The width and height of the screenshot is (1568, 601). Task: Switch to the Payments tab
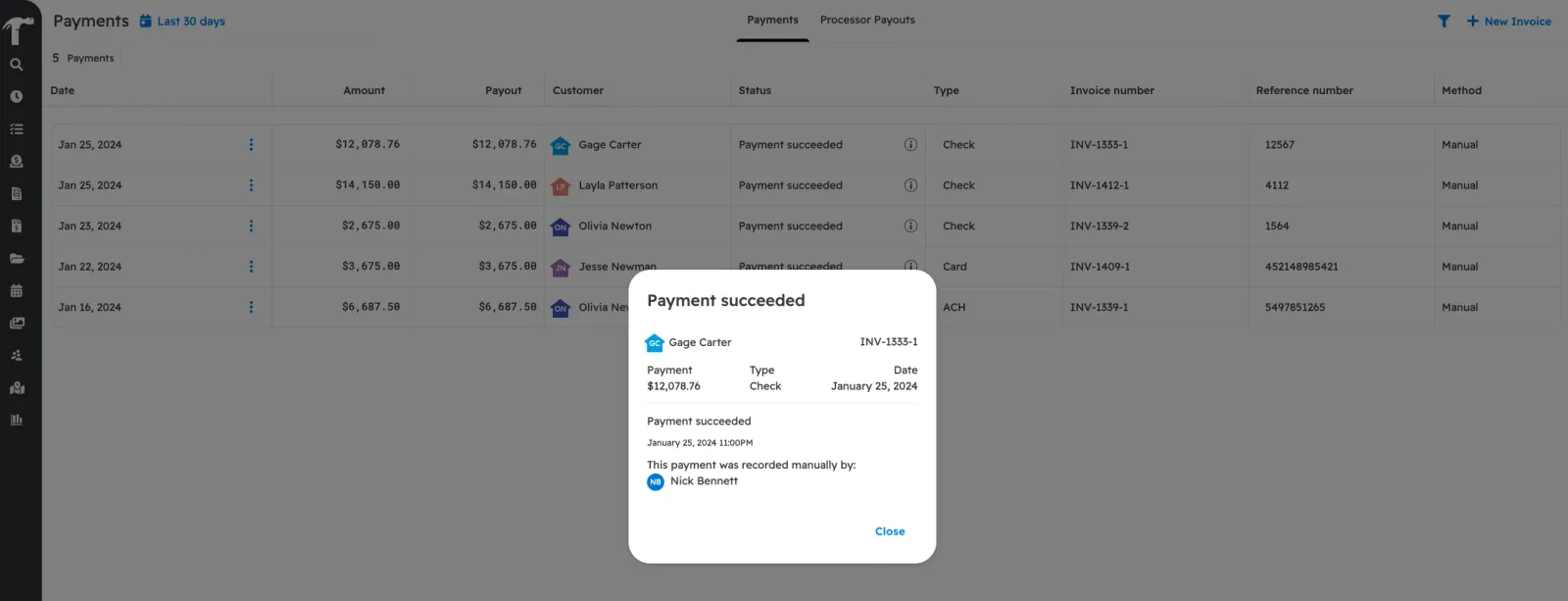coord(772,20)
